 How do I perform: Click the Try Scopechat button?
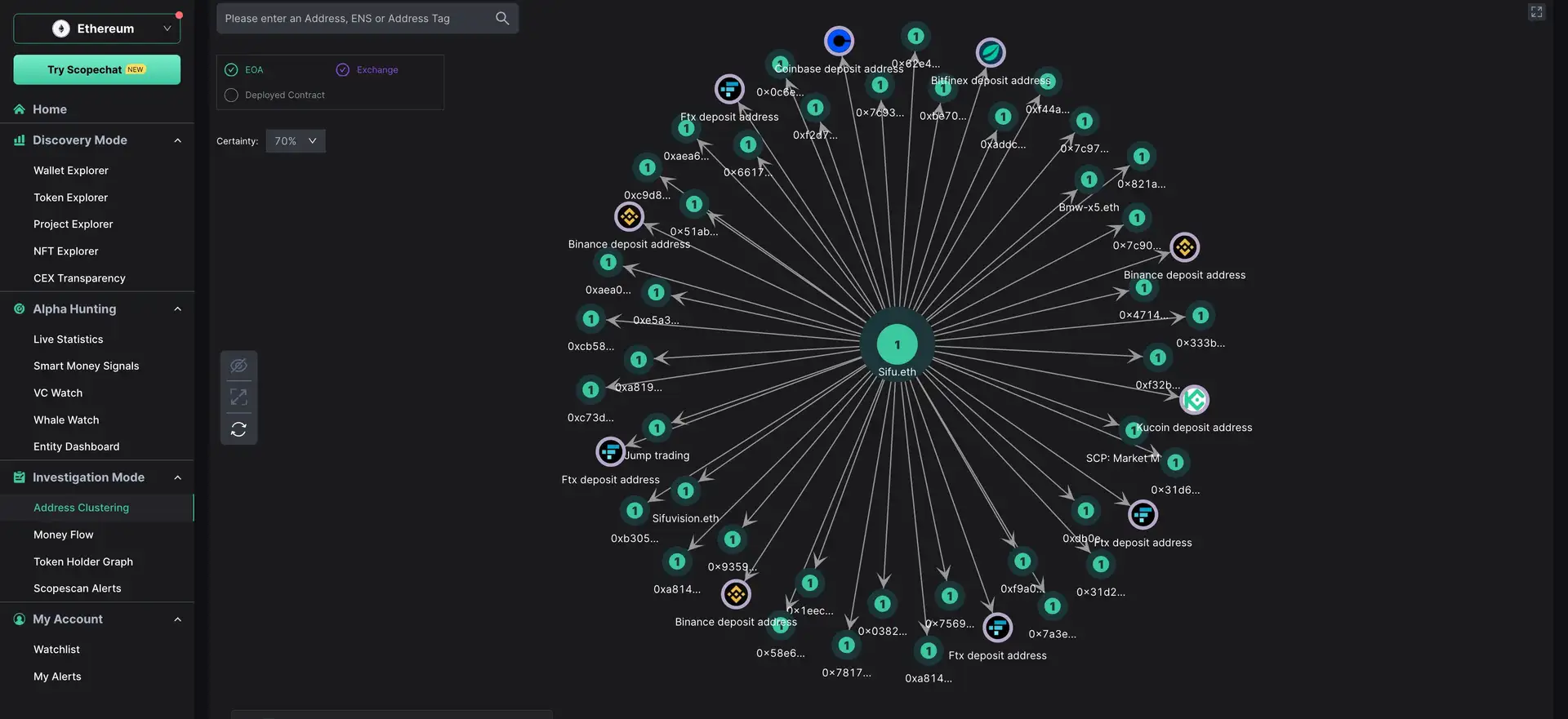(x=96, y=70)
